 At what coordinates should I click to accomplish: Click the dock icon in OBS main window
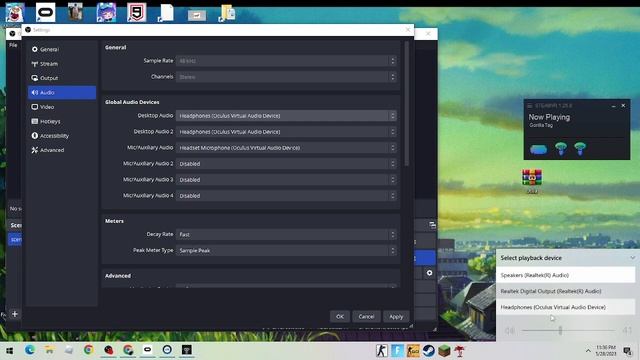[432, 225]
